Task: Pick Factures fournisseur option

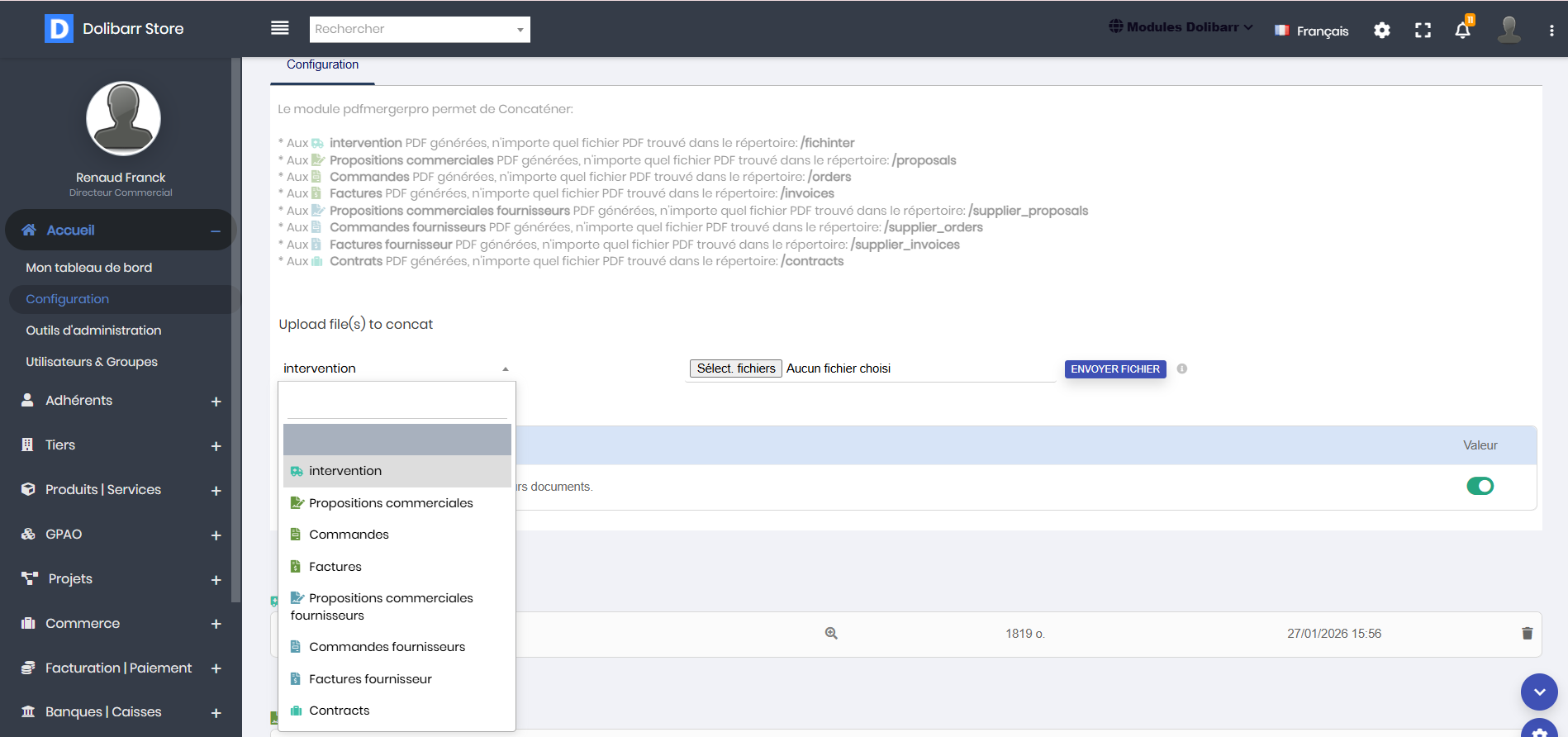Action: 397,679
